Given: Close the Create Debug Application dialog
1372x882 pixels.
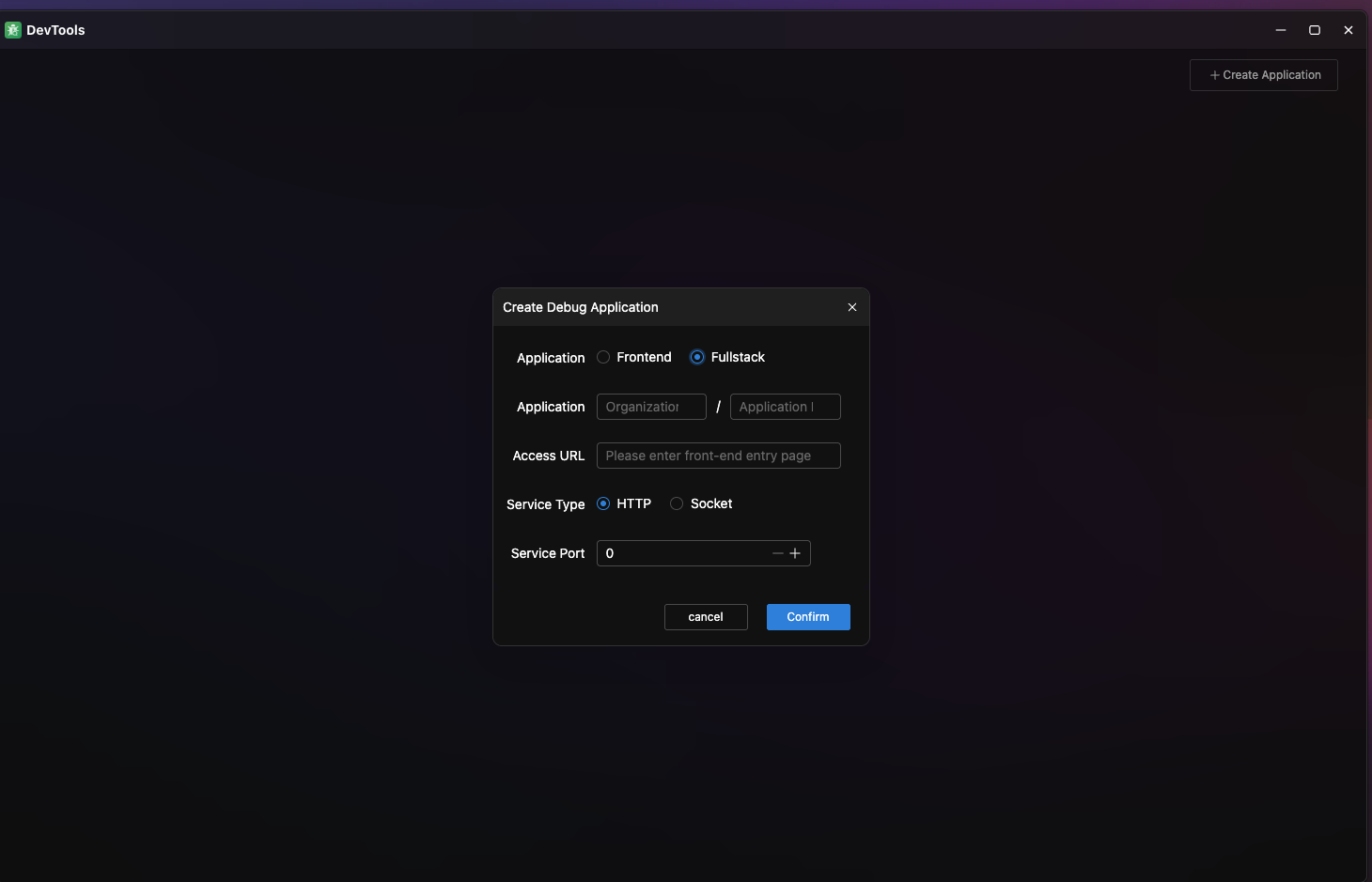Looking at the screenshot, I should pyautogui.click(x=852, y=306).
